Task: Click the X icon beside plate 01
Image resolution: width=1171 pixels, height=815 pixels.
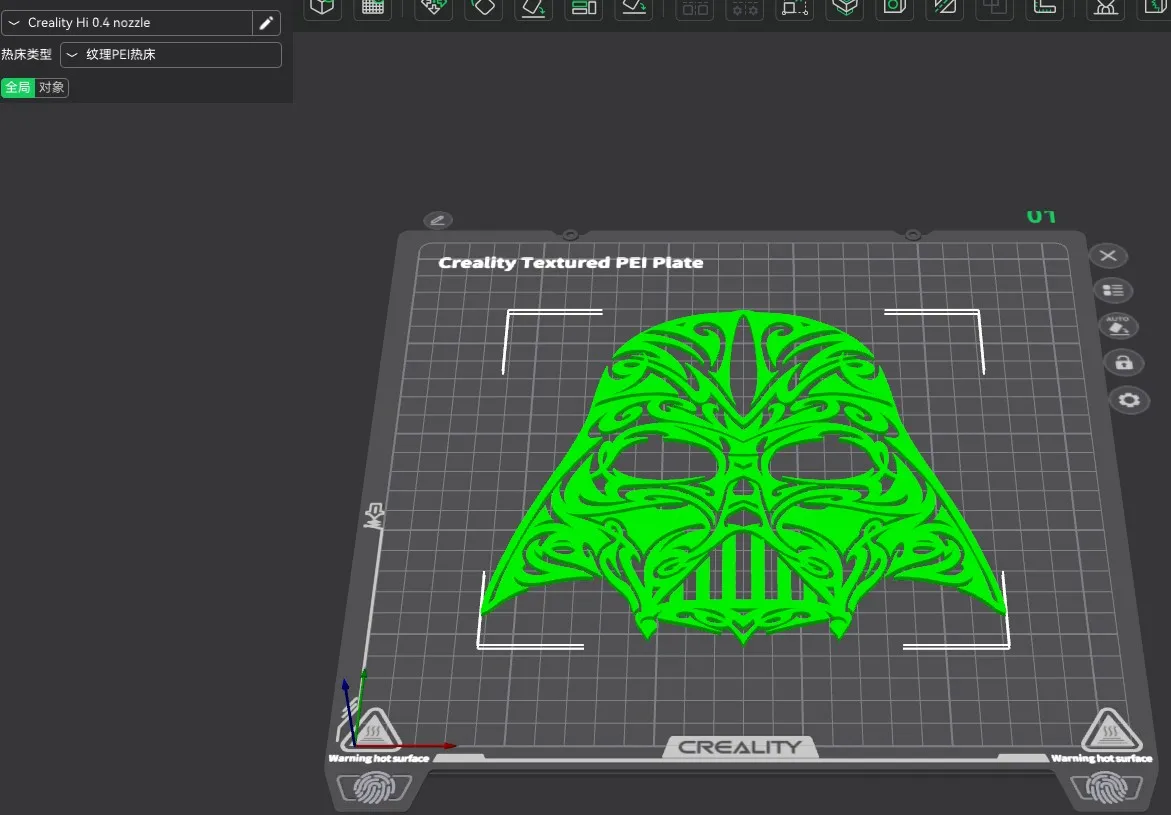Action: 1108,256
